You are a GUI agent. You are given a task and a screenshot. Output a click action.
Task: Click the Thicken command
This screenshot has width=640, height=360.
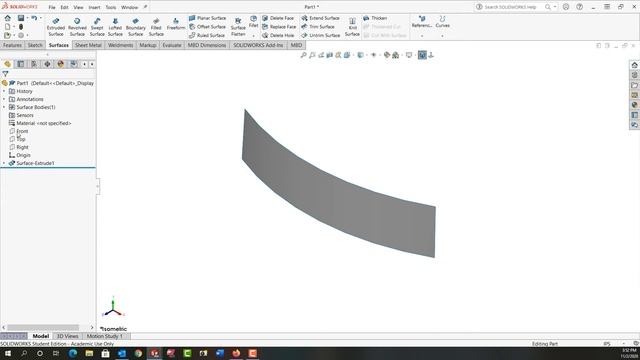click(375, 18)
